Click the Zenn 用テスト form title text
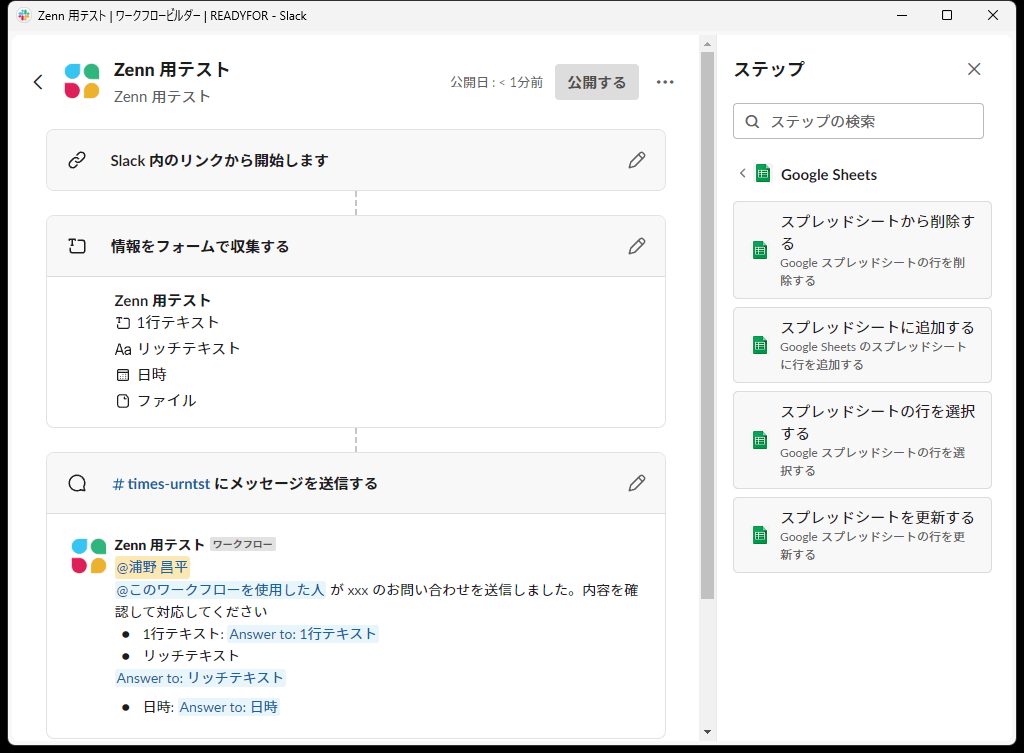 [163, 301]
